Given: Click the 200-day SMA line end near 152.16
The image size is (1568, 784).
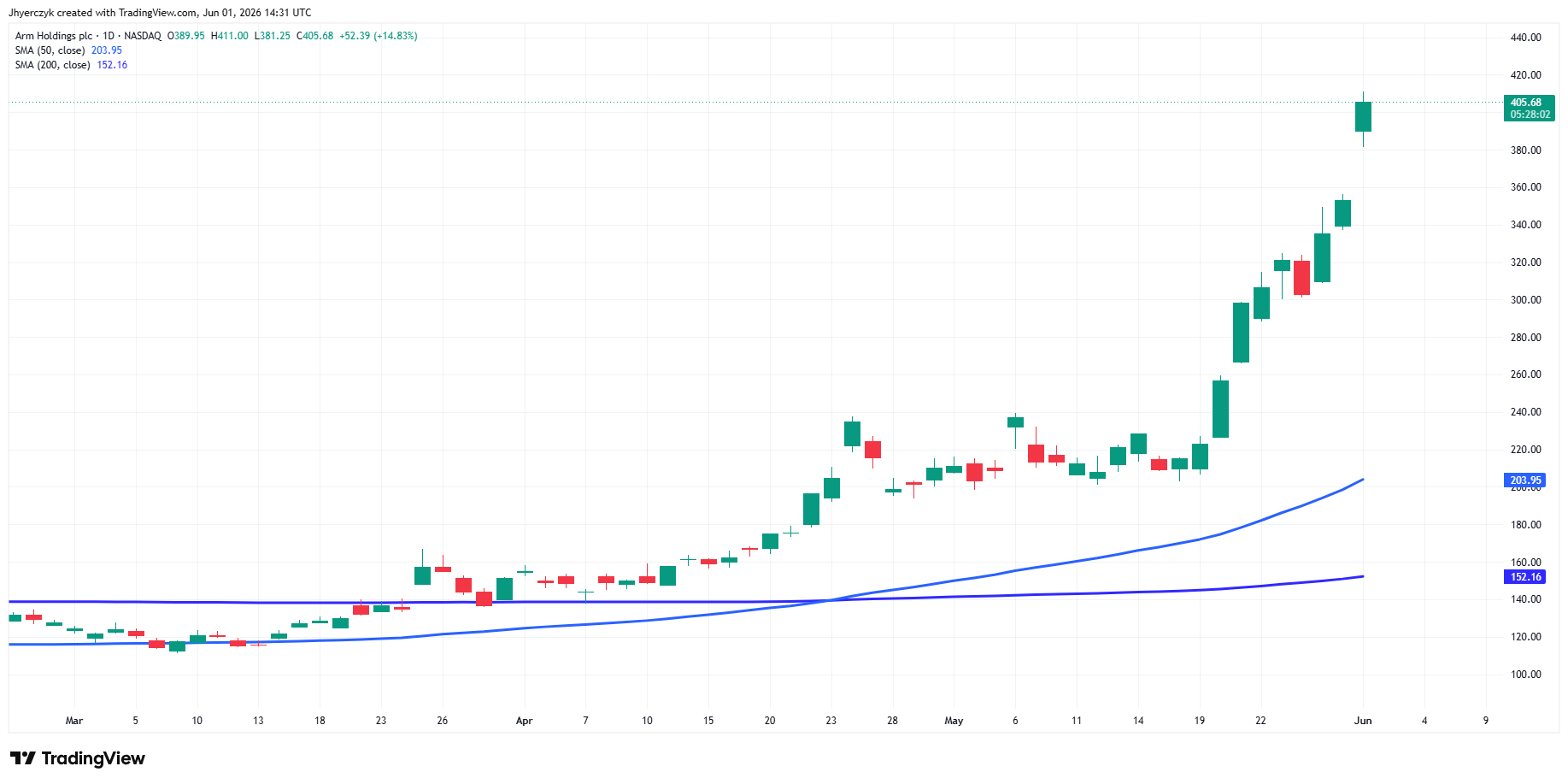Looking at the screenshot, I should tap(1361, 577).
